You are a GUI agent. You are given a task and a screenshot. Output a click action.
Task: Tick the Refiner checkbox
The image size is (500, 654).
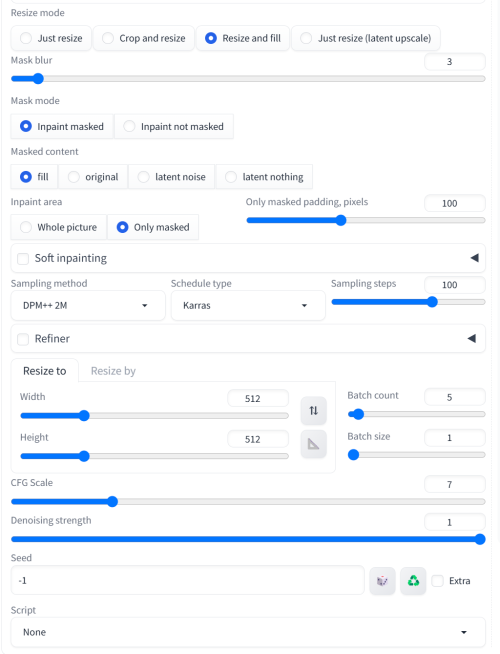[x=23, y=339]
